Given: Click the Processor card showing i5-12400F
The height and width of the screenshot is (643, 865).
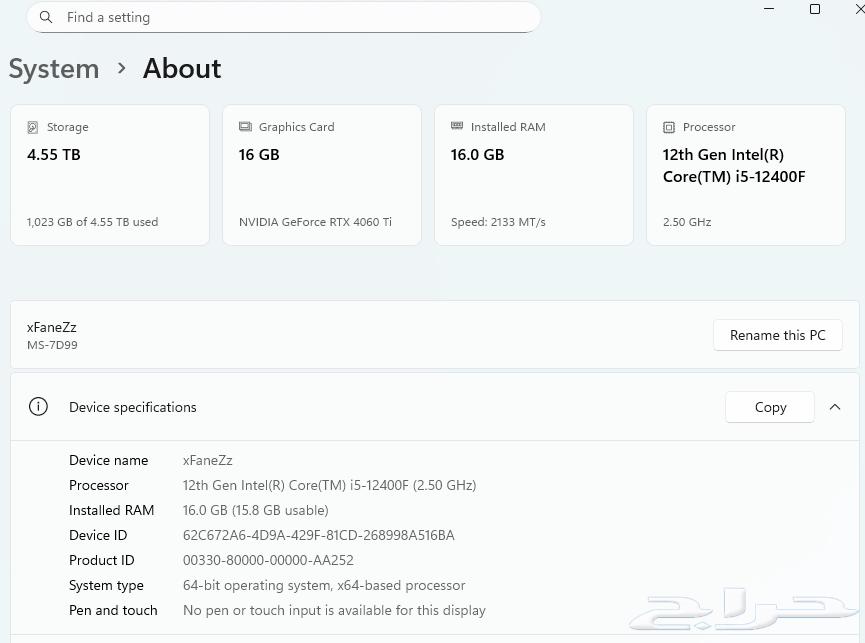Looking at the screenshot, I should [x=745, y=175].
